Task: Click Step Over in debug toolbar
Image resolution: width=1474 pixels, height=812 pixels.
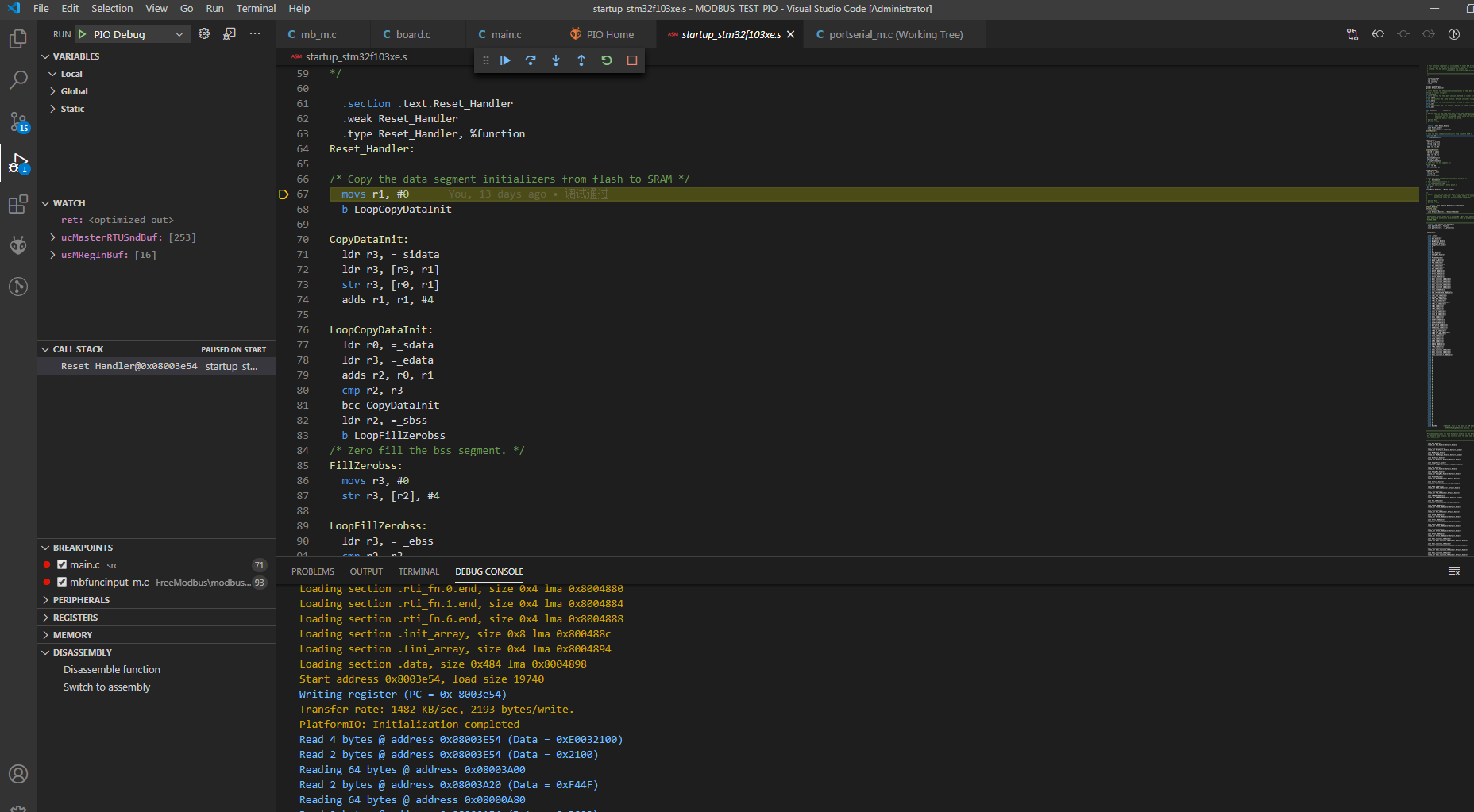Action: pos(531,60)
